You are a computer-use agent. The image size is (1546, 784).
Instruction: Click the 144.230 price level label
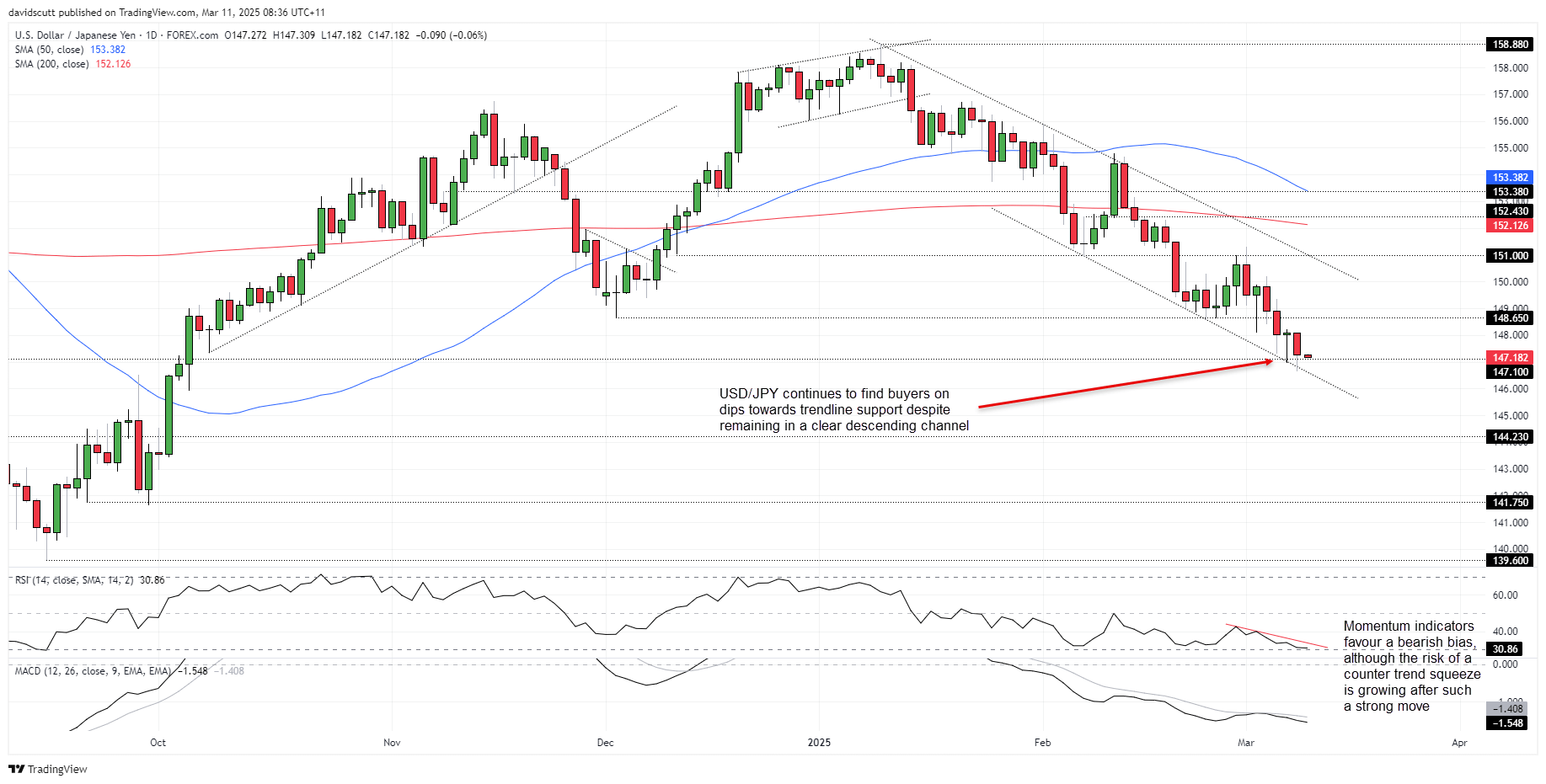[1510, 437]
